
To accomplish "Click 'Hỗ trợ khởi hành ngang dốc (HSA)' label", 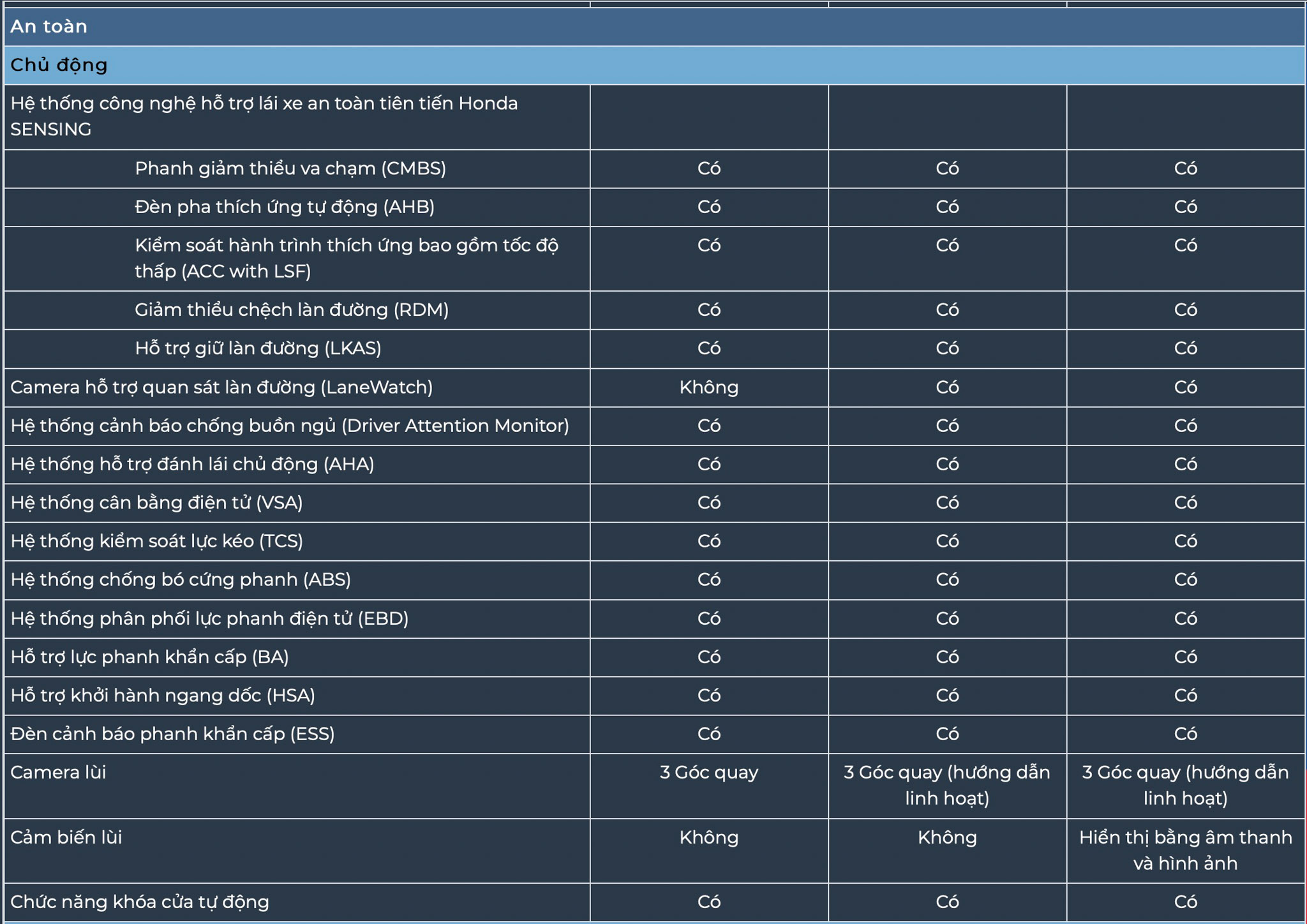I will 163,696.
